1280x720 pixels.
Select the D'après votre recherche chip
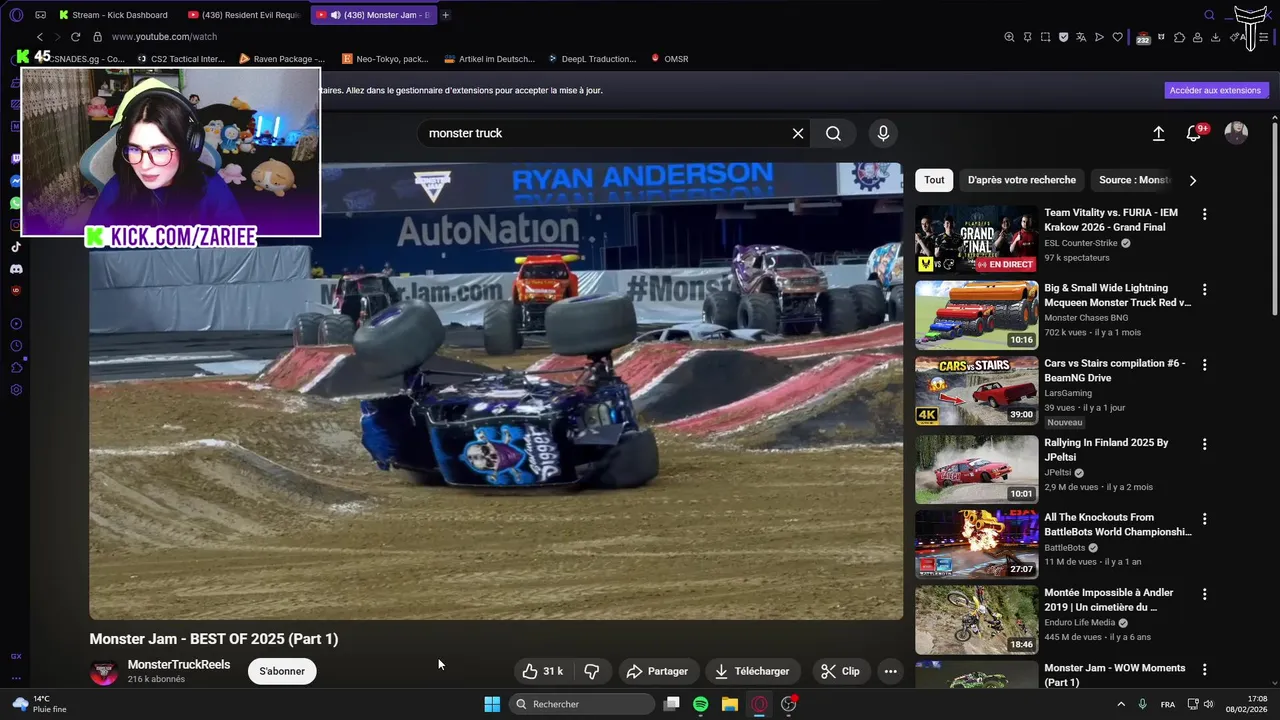coord(1022,180)
